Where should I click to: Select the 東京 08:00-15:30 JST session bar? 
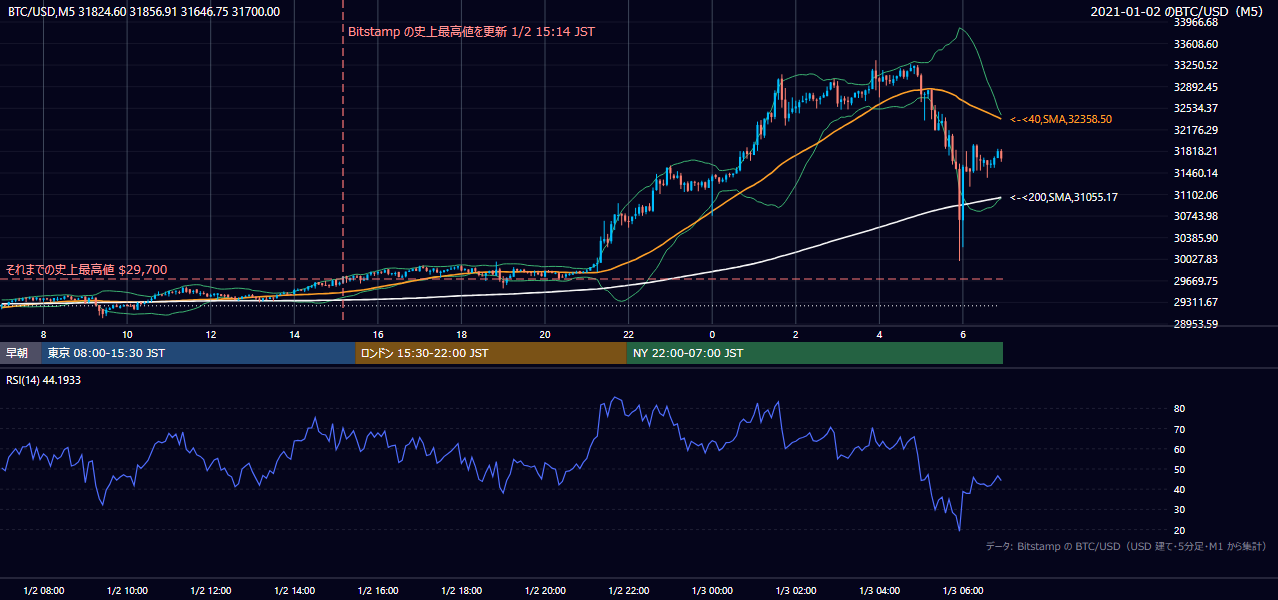(198, 353)
